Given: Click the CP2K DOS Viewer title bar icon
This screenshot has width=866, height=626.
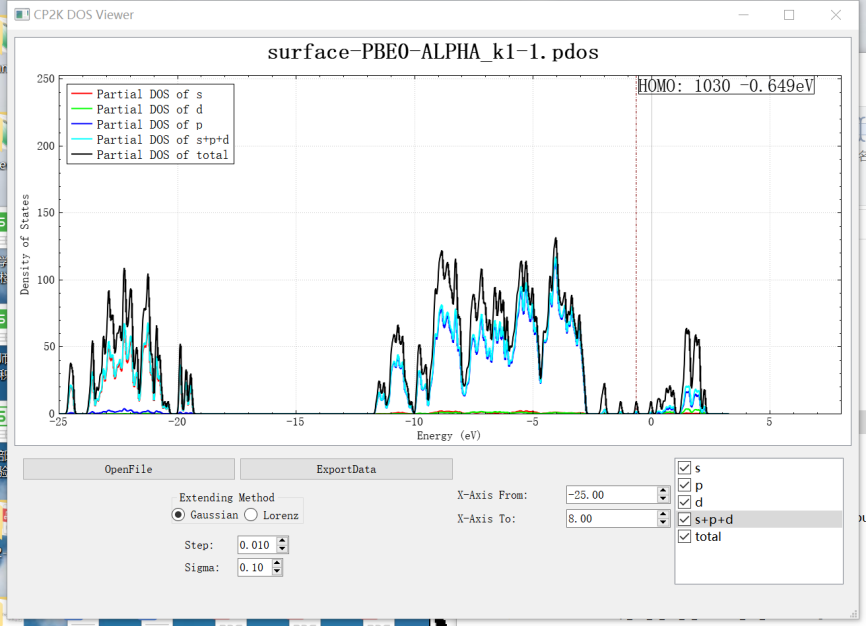Looking at the screenshot, I should (x=22, y=14).
